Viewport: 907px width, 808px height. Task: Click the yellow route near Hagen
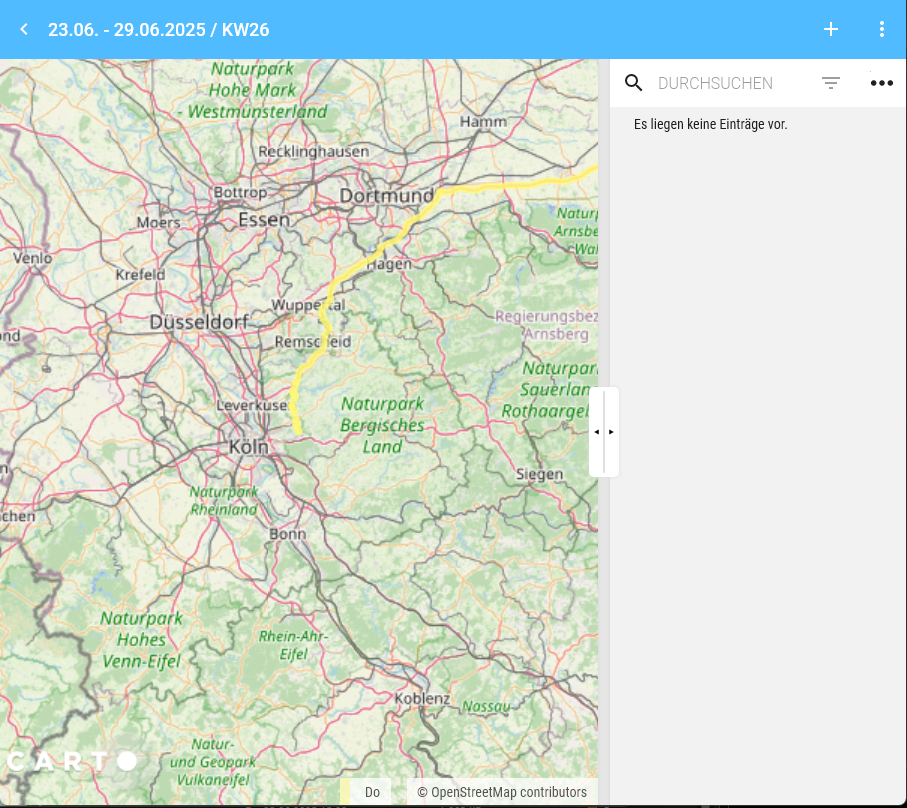click(x=377, y=252)
